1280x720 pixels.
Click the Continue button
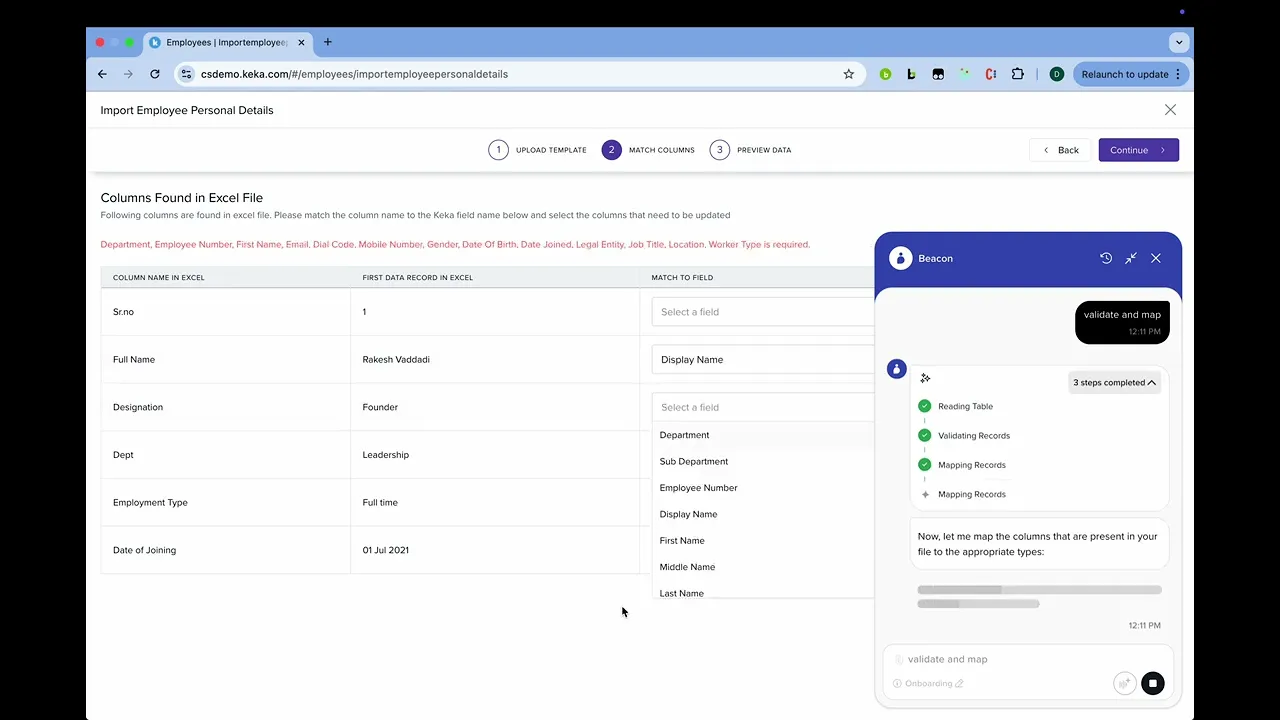pos(1139,150)
